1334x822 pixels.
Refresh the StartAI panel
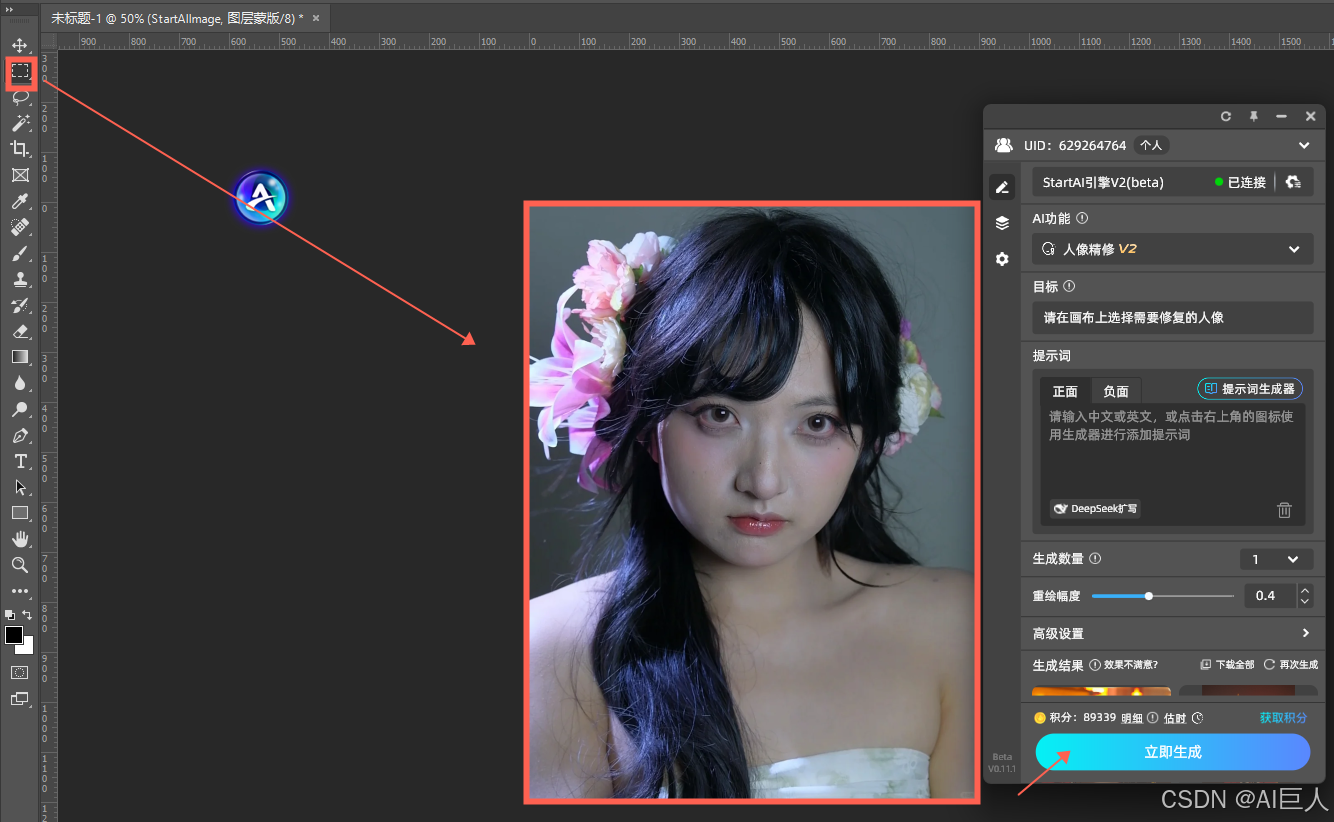coord(1226,117)
